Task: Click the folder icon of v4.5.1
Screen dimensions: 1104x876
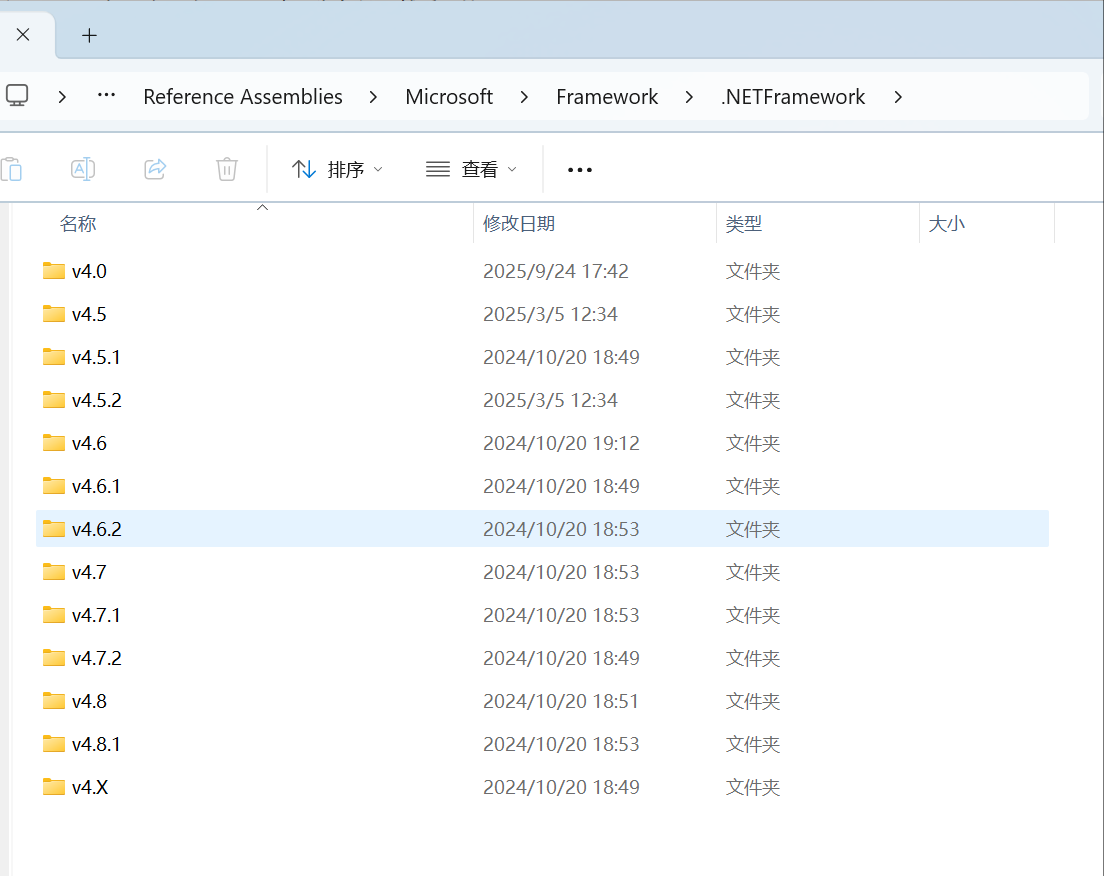Action: click(54, 356)
